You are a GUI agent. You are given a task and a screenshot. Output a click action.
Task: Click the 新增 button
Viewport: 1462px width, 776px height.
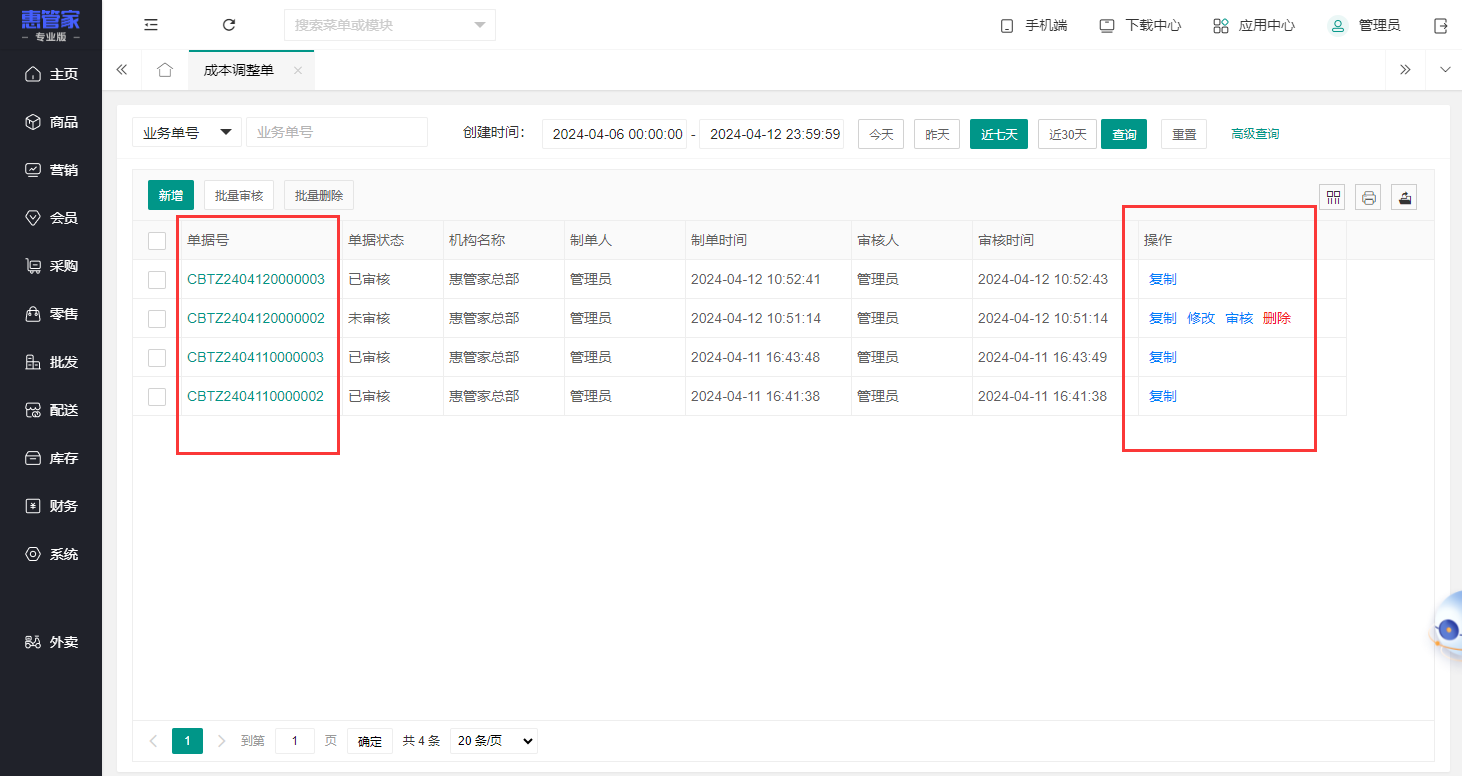(x=171, y=195)
